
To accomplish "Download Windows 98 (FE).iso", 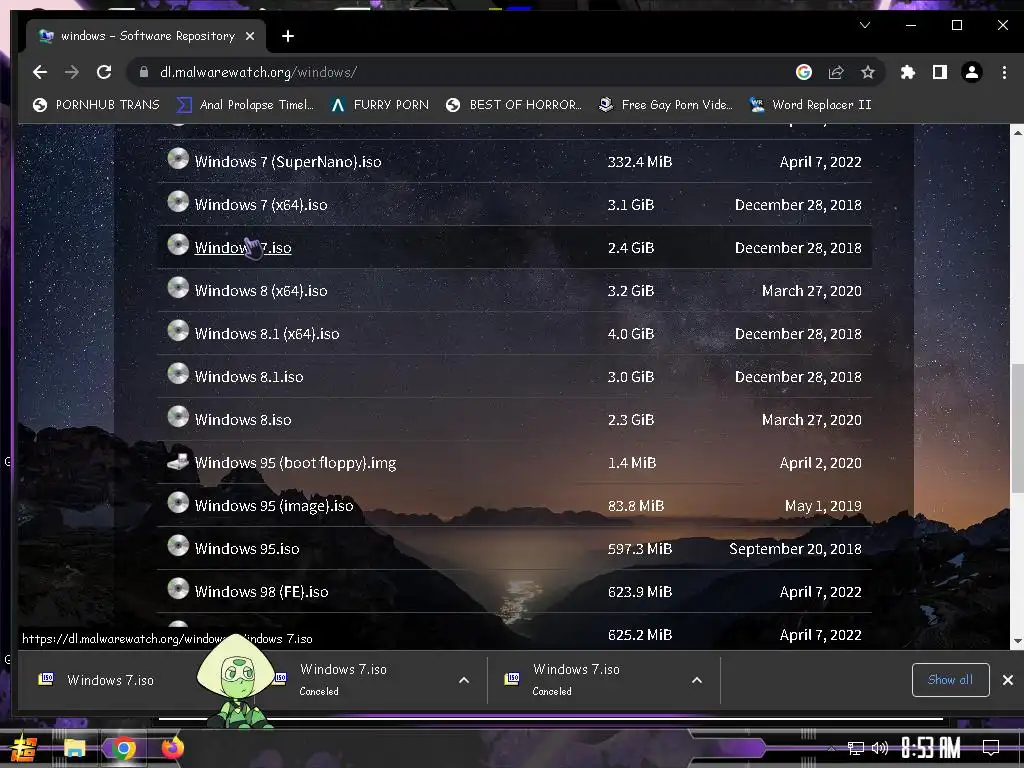I will coord(261,592).
